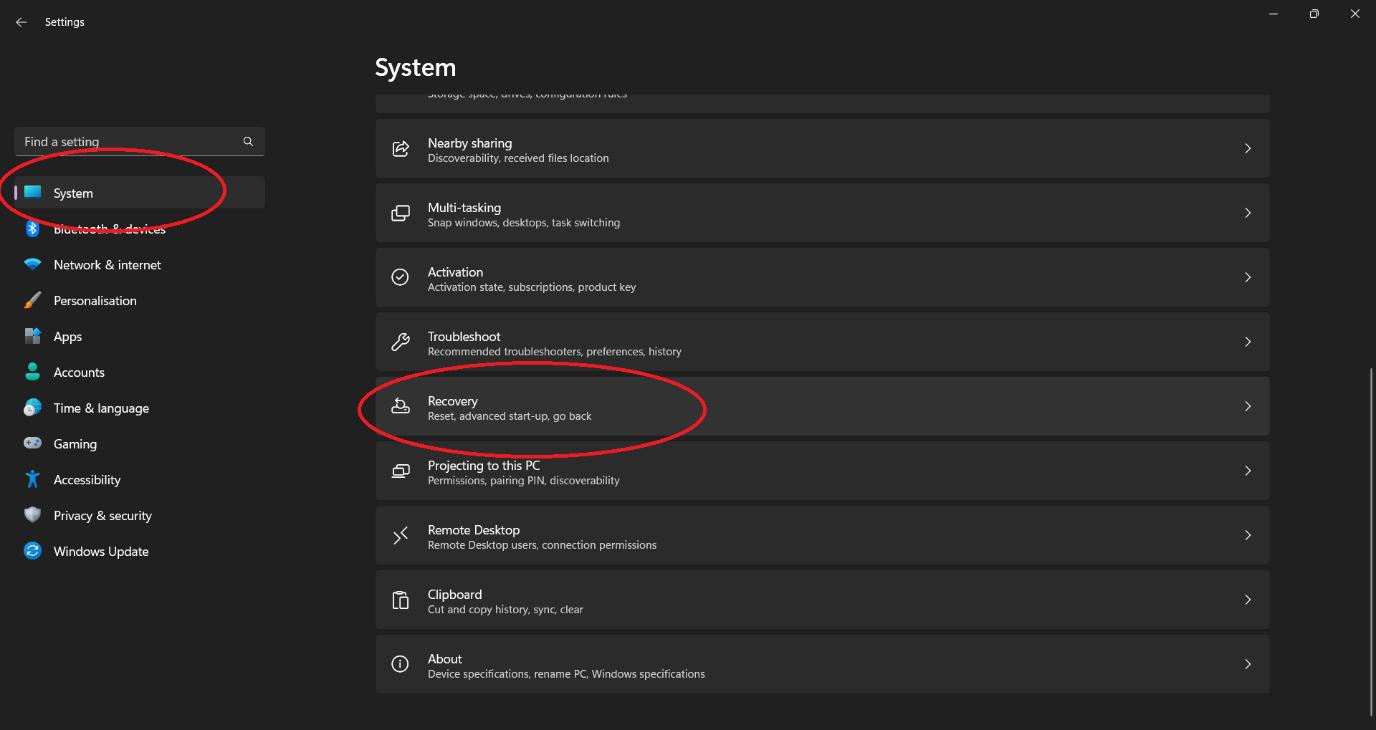Viewport: 1376px width, 730px height.
Task: Click the Windows Update icon
Action: [31, 551]
